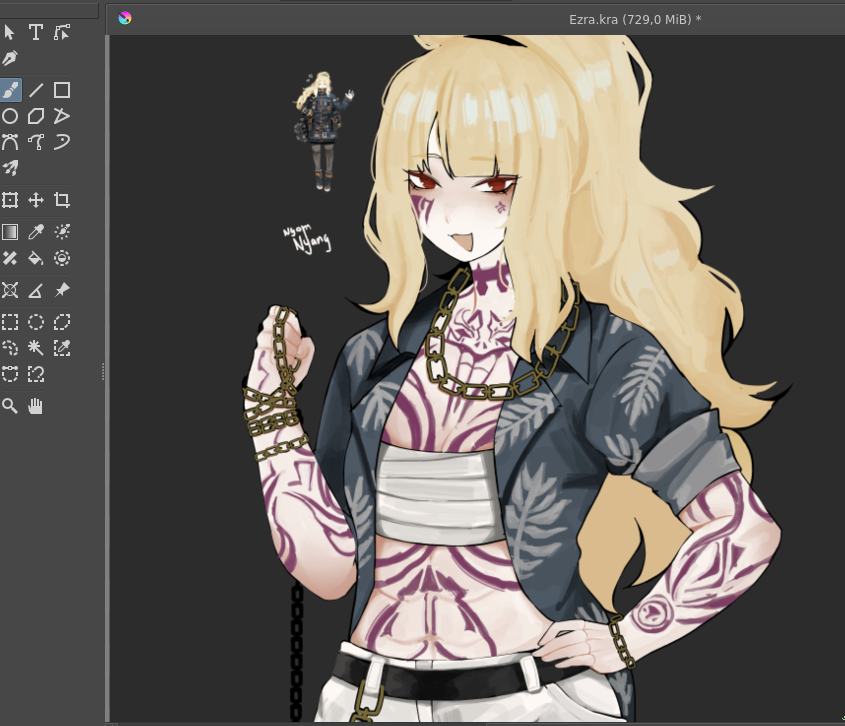Select the Edit Shapes tool

(x=62, y=32)
